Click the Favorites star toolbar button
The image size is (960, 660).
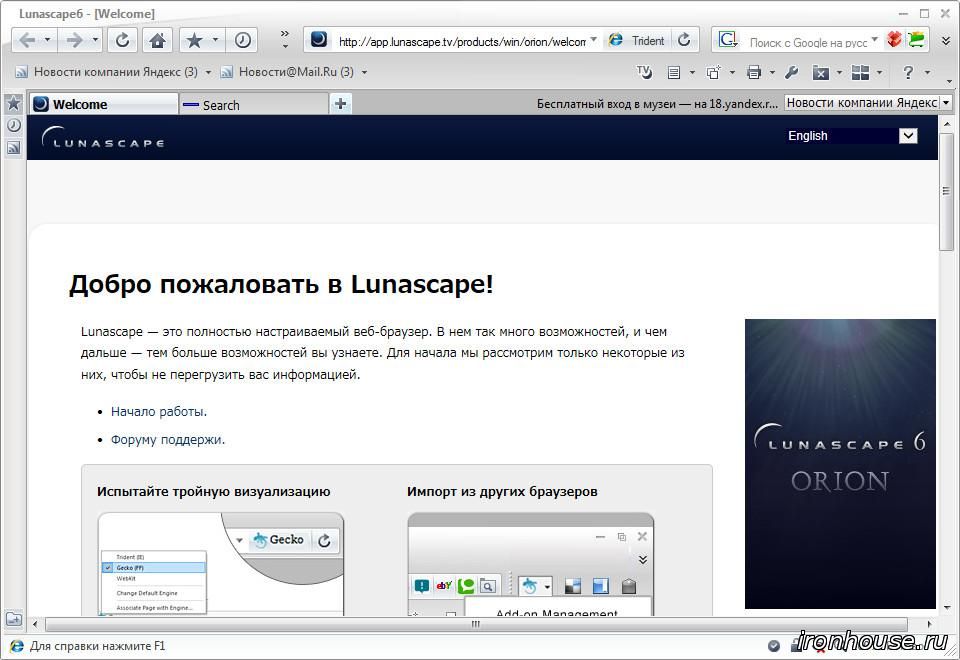(x=194, y=40)
